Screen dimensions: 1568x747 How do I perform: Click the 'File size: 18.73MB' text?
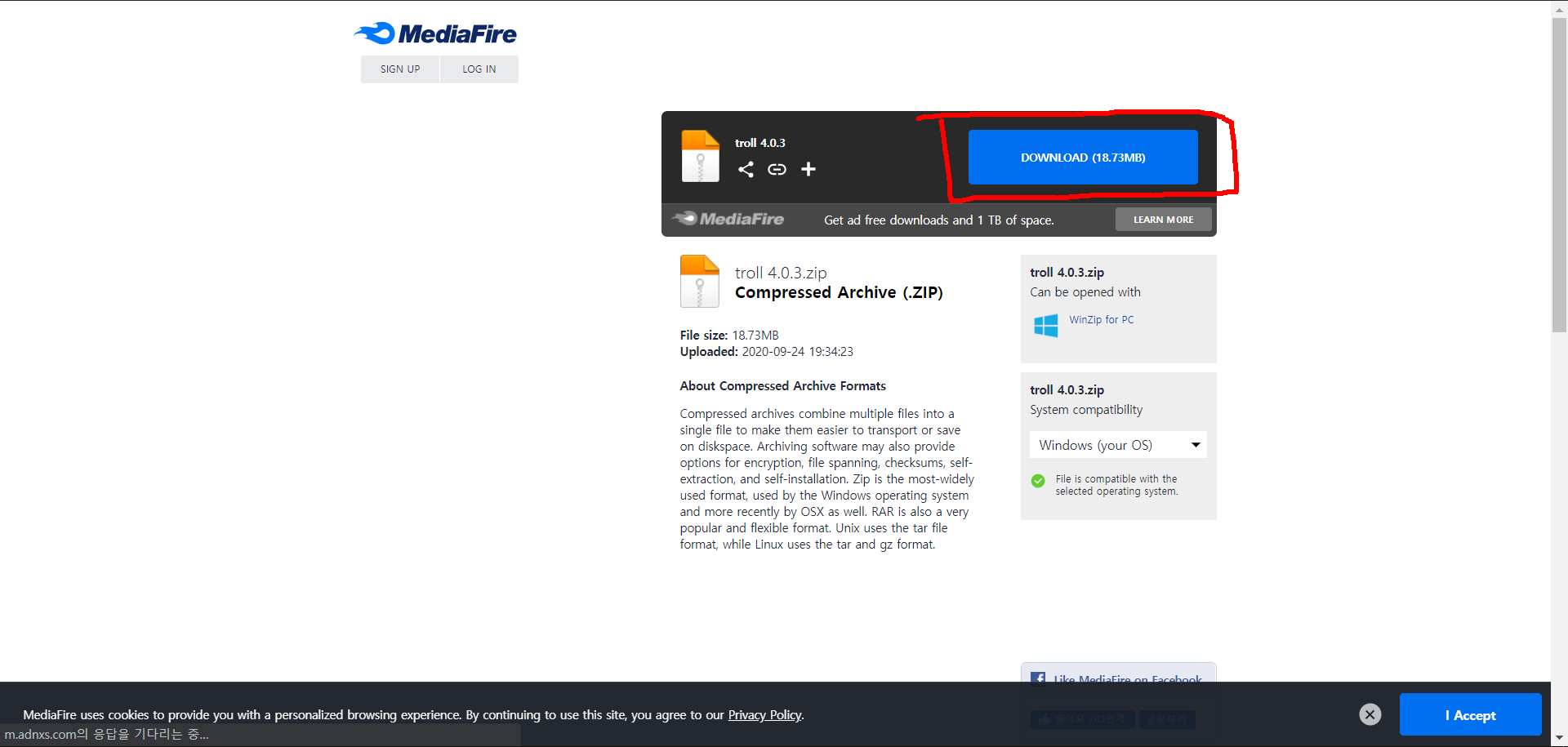tap(729, 336)
